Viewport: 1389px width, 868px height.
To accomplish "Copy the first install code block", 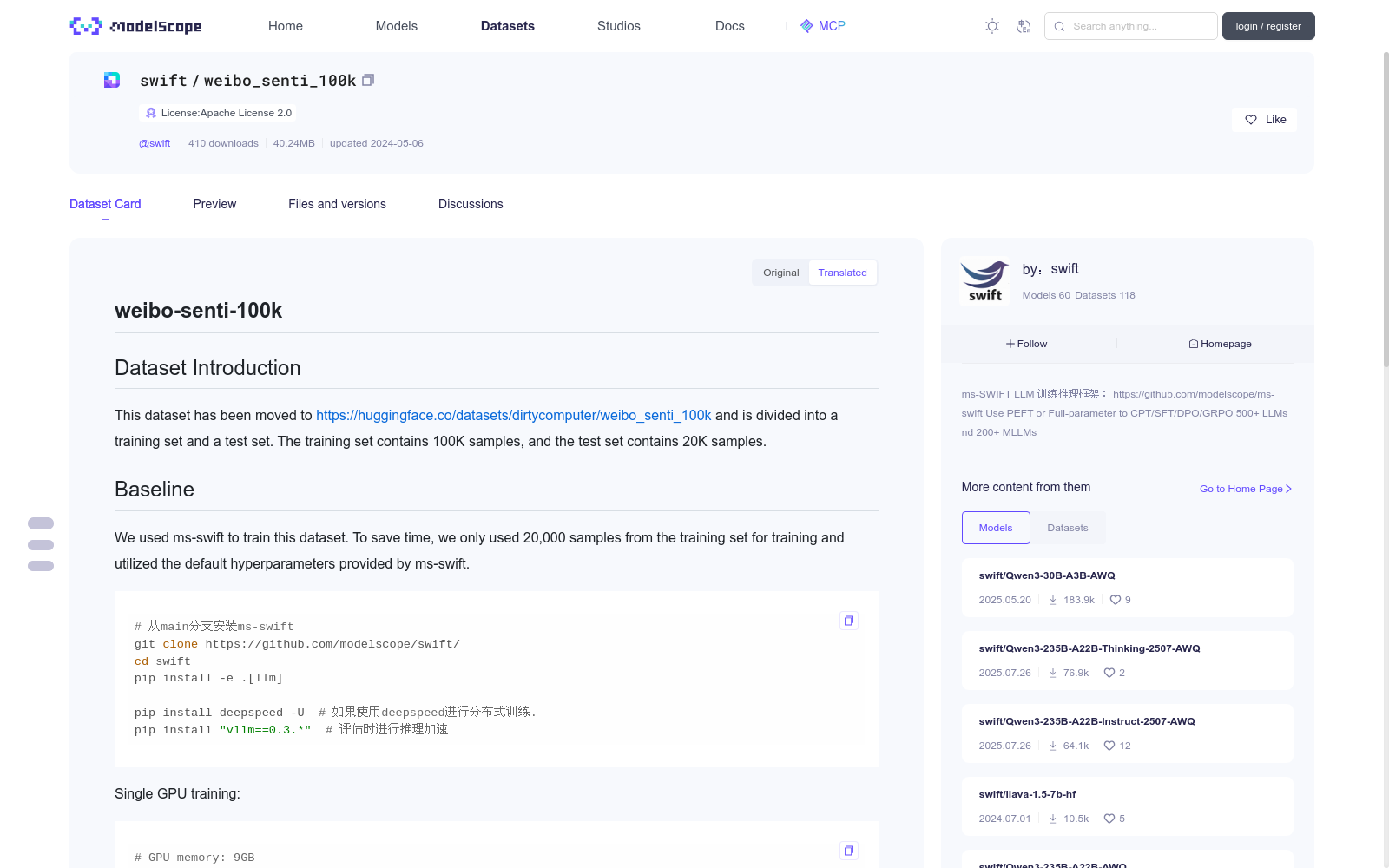I will tap(849, 621).
